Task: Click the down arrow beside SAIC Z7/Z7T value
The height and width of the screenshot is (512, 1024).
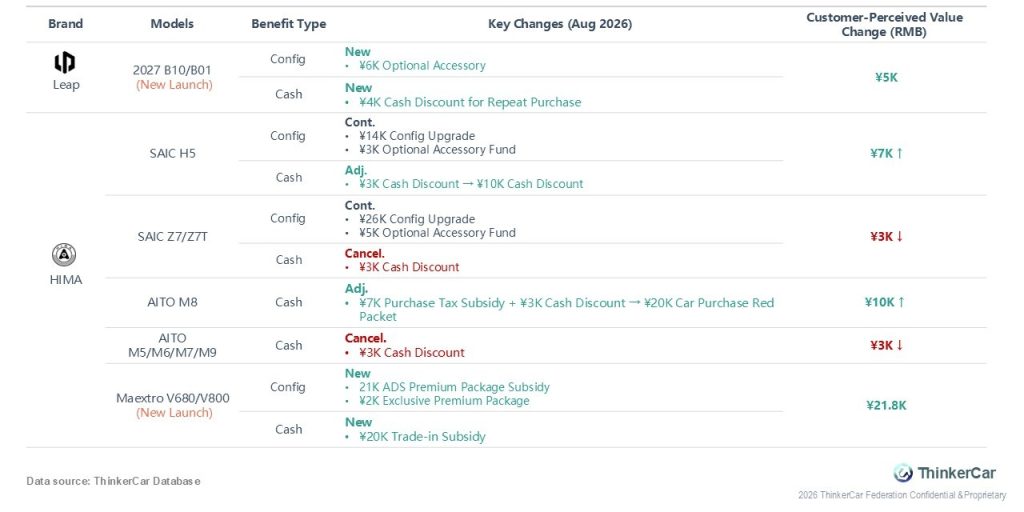Action: 899,236
